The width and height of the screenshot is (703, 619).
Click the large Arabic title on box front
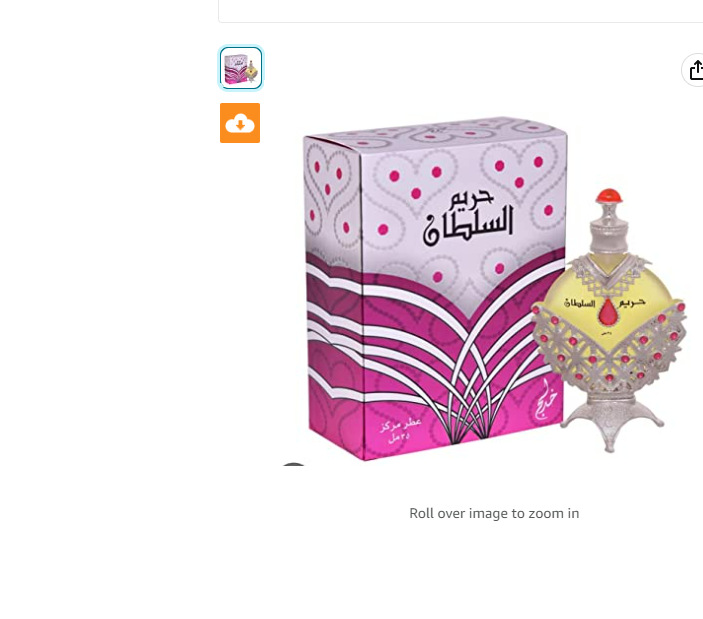pyautogui.click(x=468, y=216)
